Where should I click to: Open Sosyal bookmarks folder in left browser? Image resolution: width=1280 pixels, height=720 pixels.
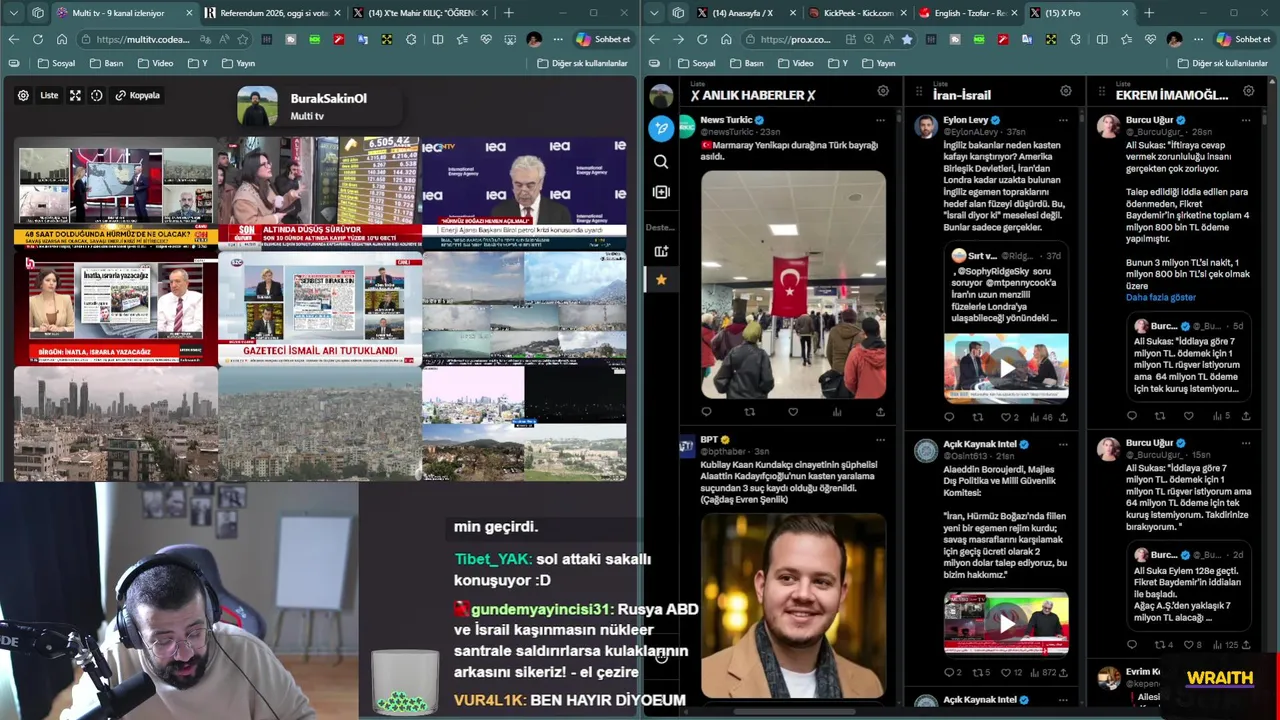click(56, 63)
